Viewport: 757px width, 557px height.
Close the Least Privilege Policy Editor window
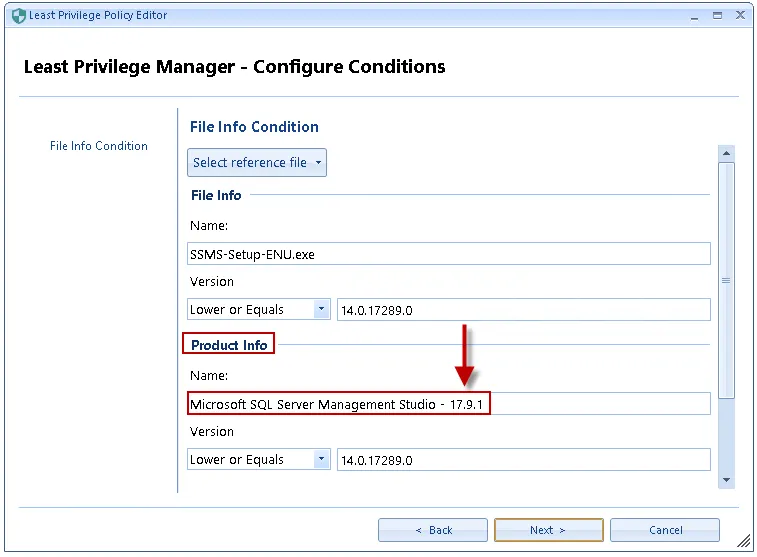[x=739, y=15]
